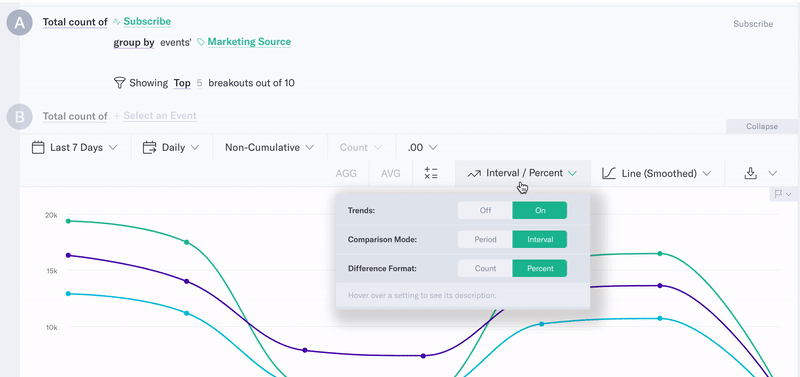Click the download export icon

pos(749,173)
